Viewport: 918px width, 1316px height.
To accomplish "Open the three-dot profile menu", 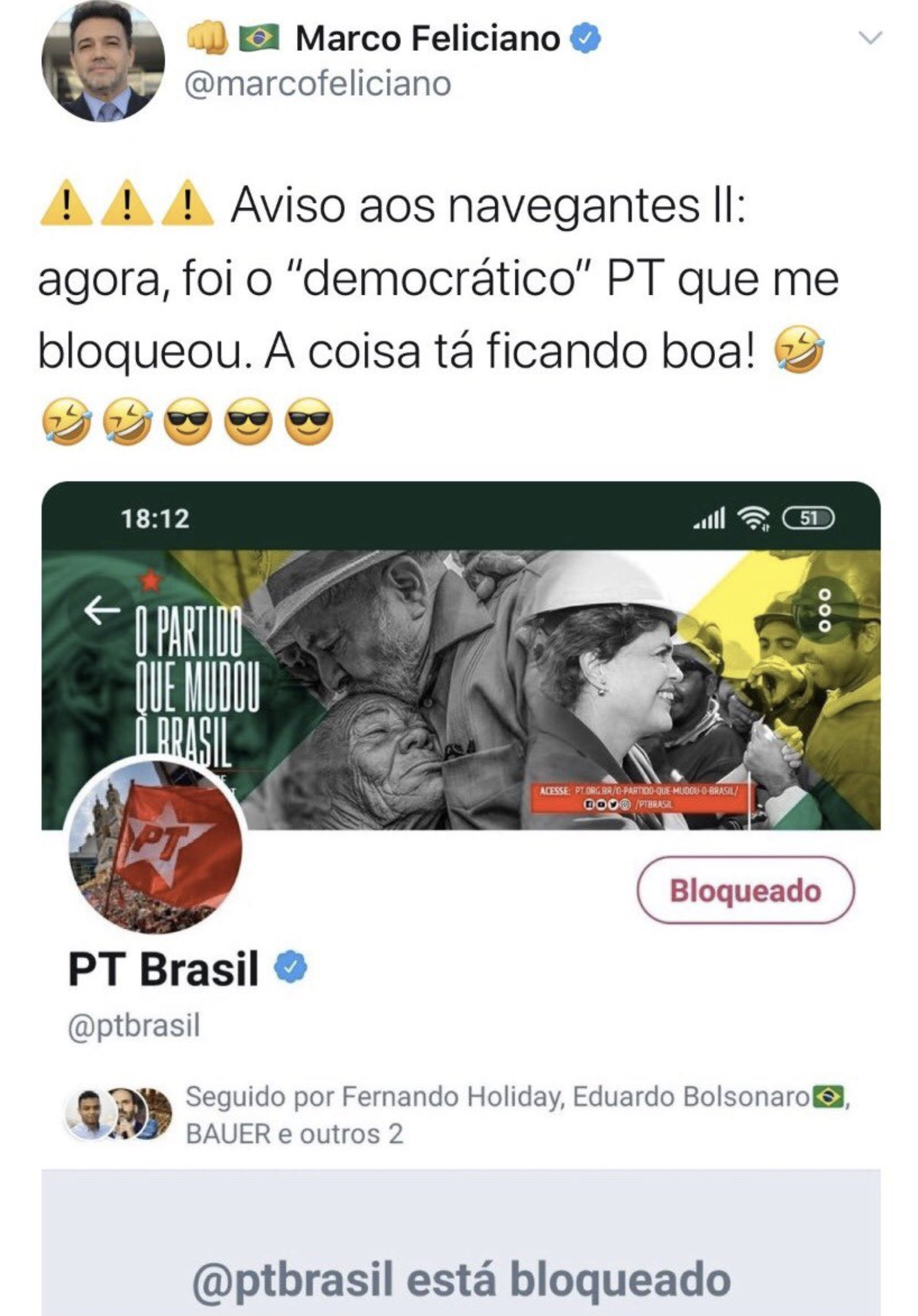I will click(824, 610).
